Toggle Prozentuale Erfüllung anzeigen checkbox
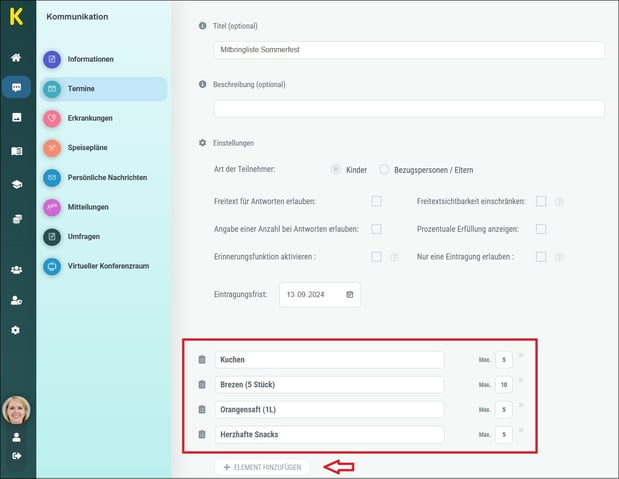This screenshot has height=479, width=619. 541,229
